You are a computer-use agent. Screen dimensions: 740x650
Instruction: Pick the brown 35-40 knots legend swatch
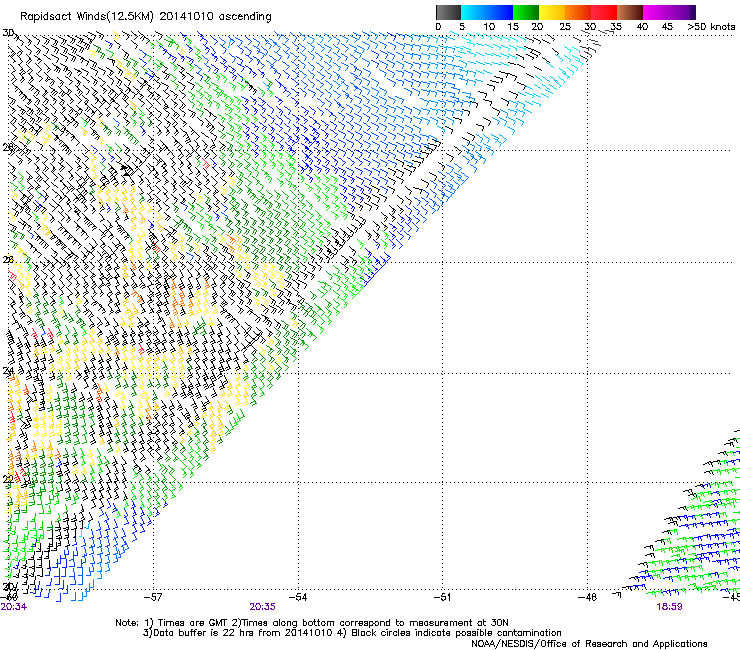click(x=630, y=12)
